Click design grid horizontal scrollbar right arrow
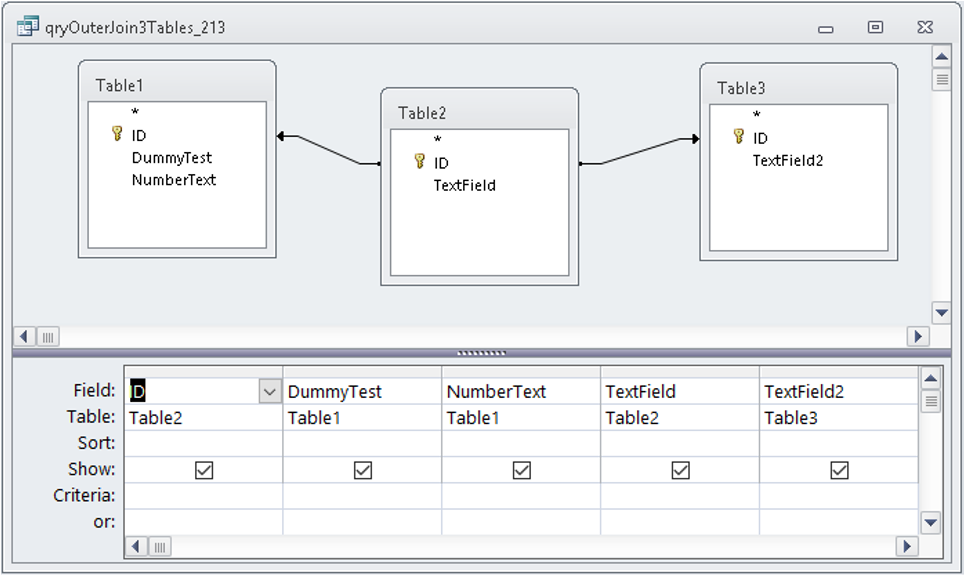Viewport: 965px width, 578px height. click(x=907, y=546)
